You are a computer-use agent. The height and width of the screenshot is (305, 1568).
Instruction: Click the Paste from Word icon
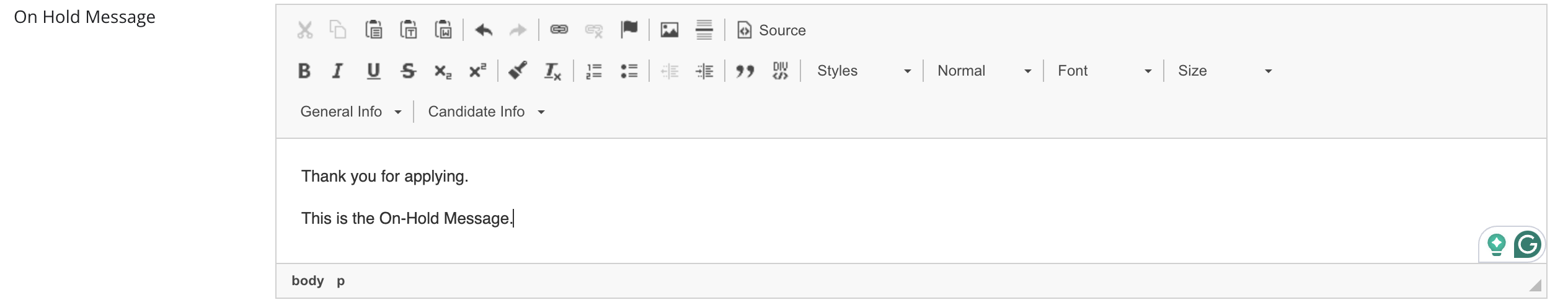click(443, 30)
